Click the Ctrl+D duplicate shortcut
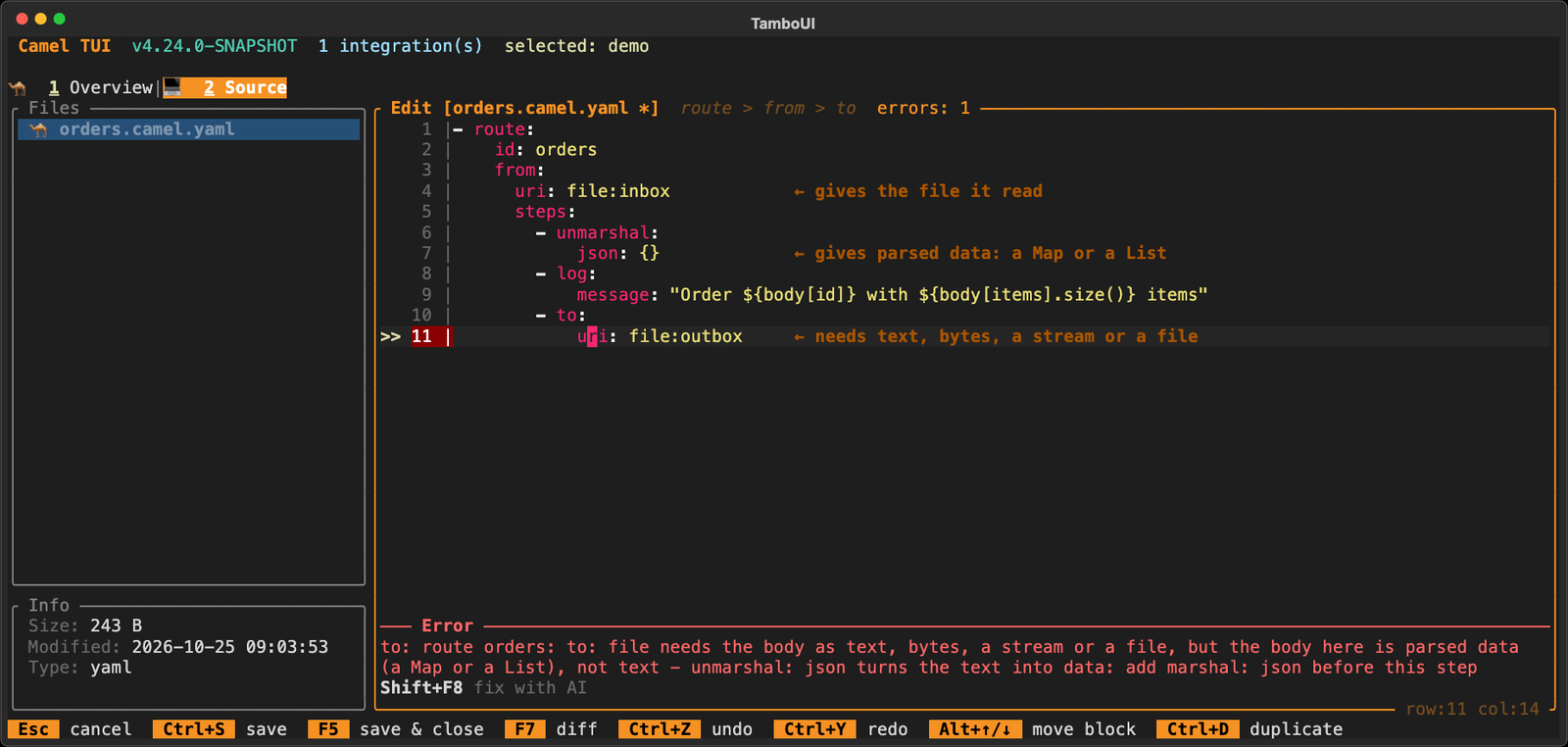Image resolution: width=1568 pixels, height=747 pixels. 1249,729
